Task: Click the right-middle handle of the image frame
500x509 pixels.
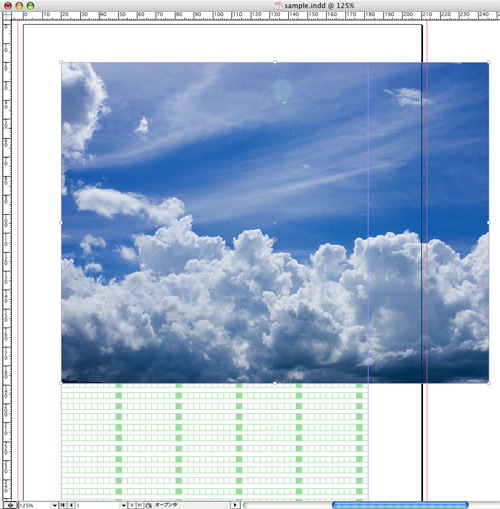Action: pyautogui.click(x=489, y=222)
